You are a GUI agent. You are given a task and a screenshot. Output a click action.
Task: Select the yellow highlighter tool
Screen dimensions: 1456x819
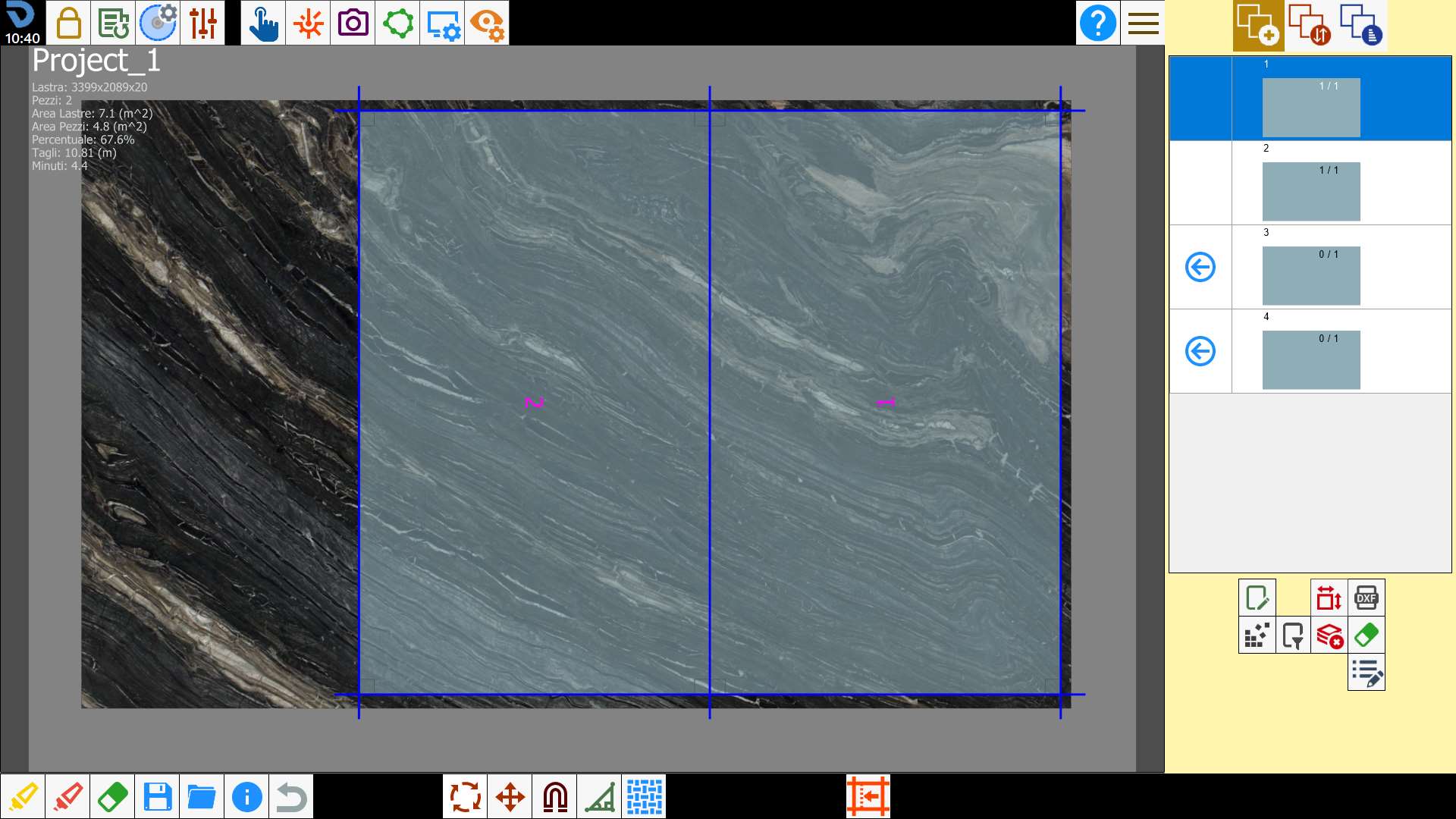pos(23,796)
